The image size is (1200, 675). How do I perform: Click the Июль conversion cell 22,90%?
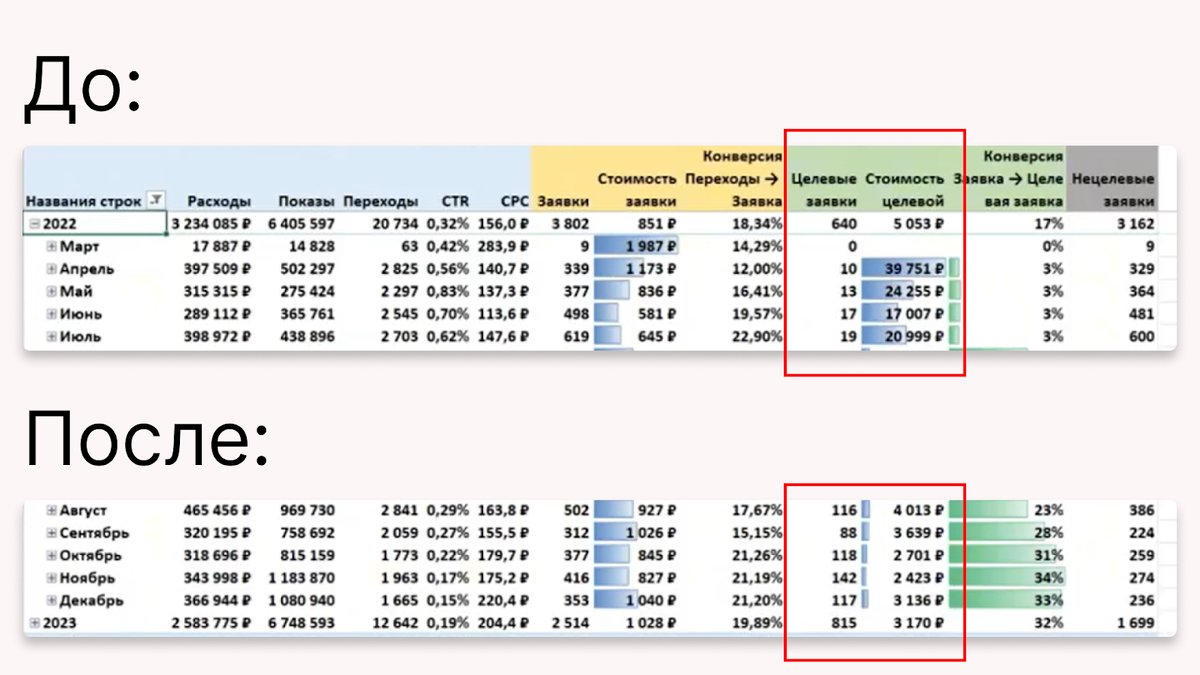pyautogui.click(x=757, y=337)
